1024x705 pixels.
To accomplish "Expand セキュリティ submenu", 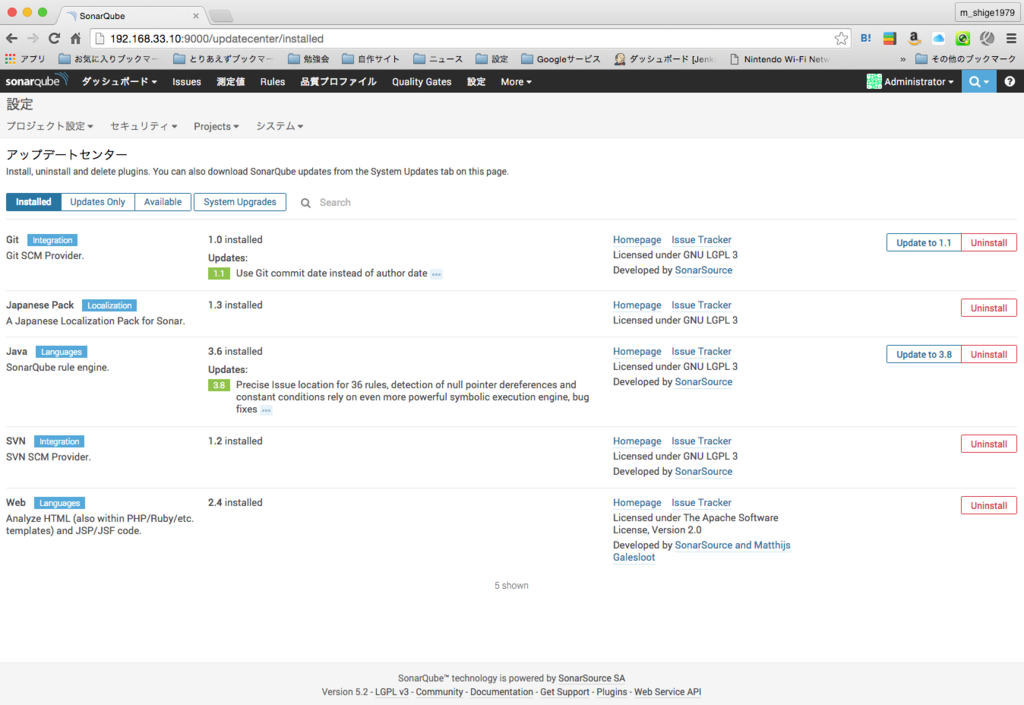I will (x=143, y=126).
